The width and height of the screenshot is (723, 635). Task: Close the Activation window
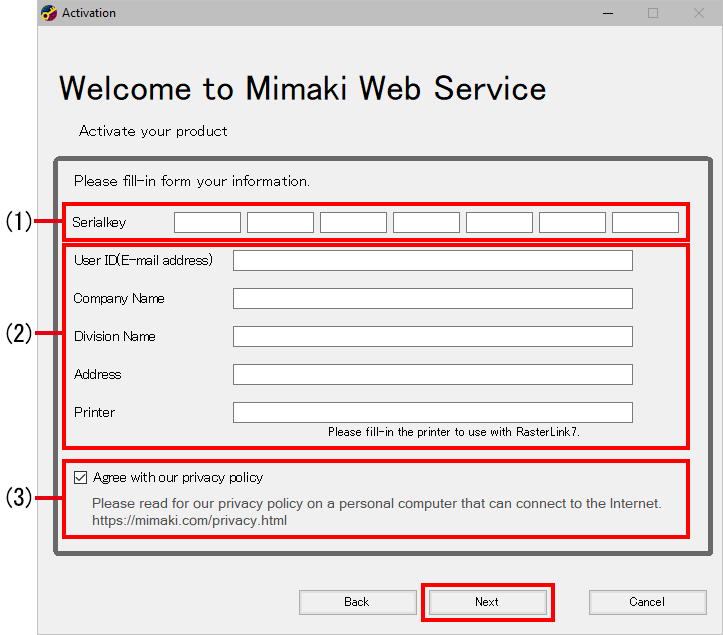tap(699, 13)
